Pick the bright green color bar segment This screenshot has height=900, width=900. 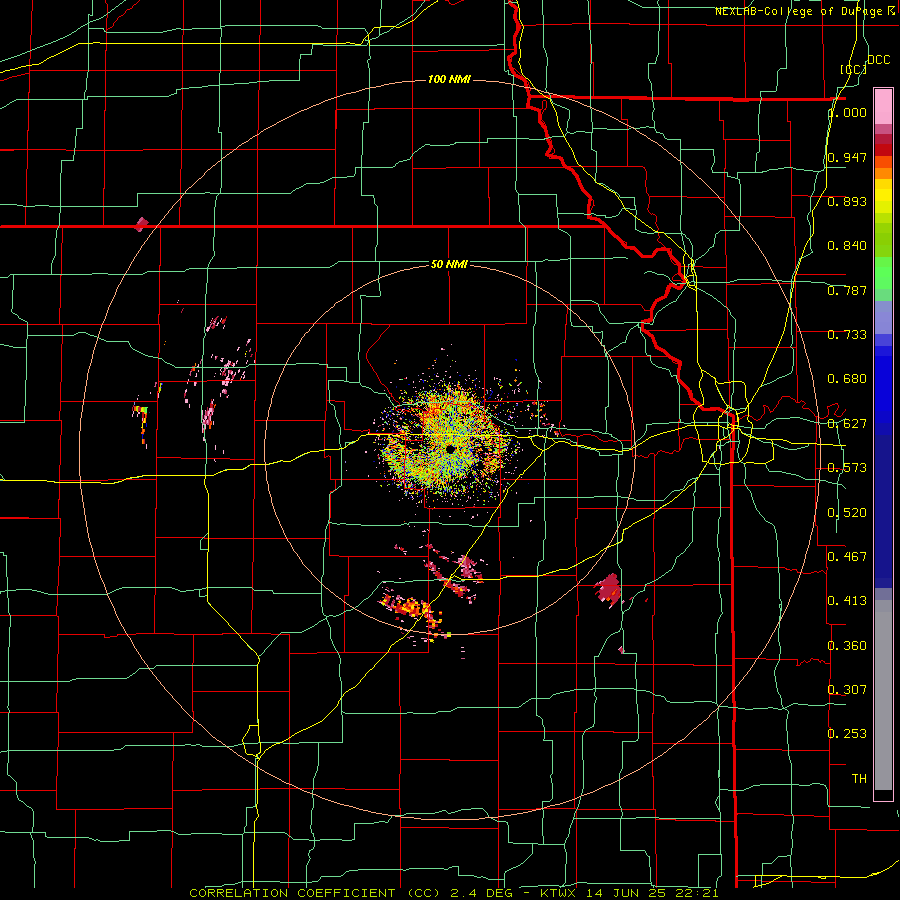pyautogui.click(x=883, y=273)
